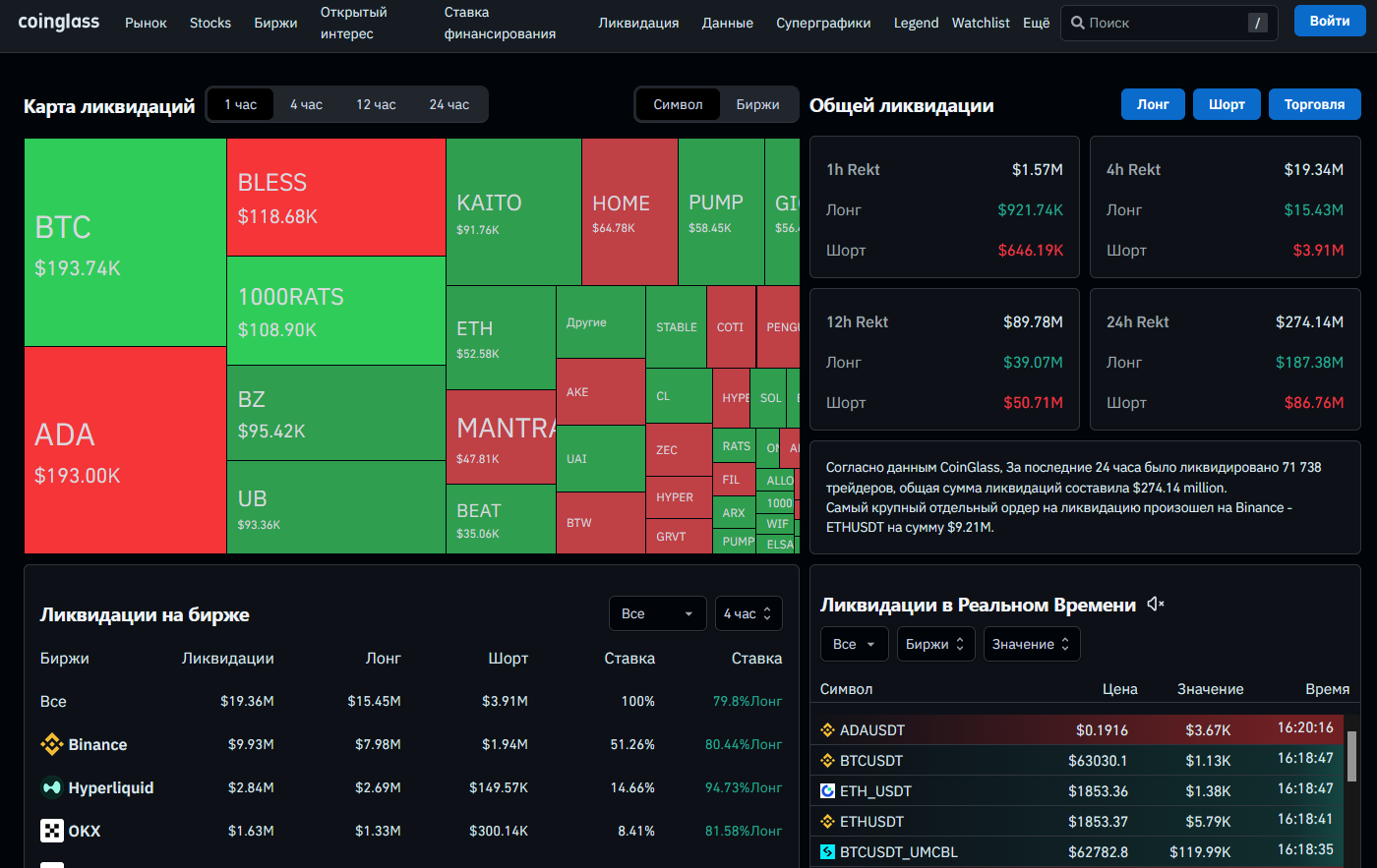This screenshot has width=1377, height=868.
Task: Select the BEAT $35.06K tile
Action: [501, 520]
